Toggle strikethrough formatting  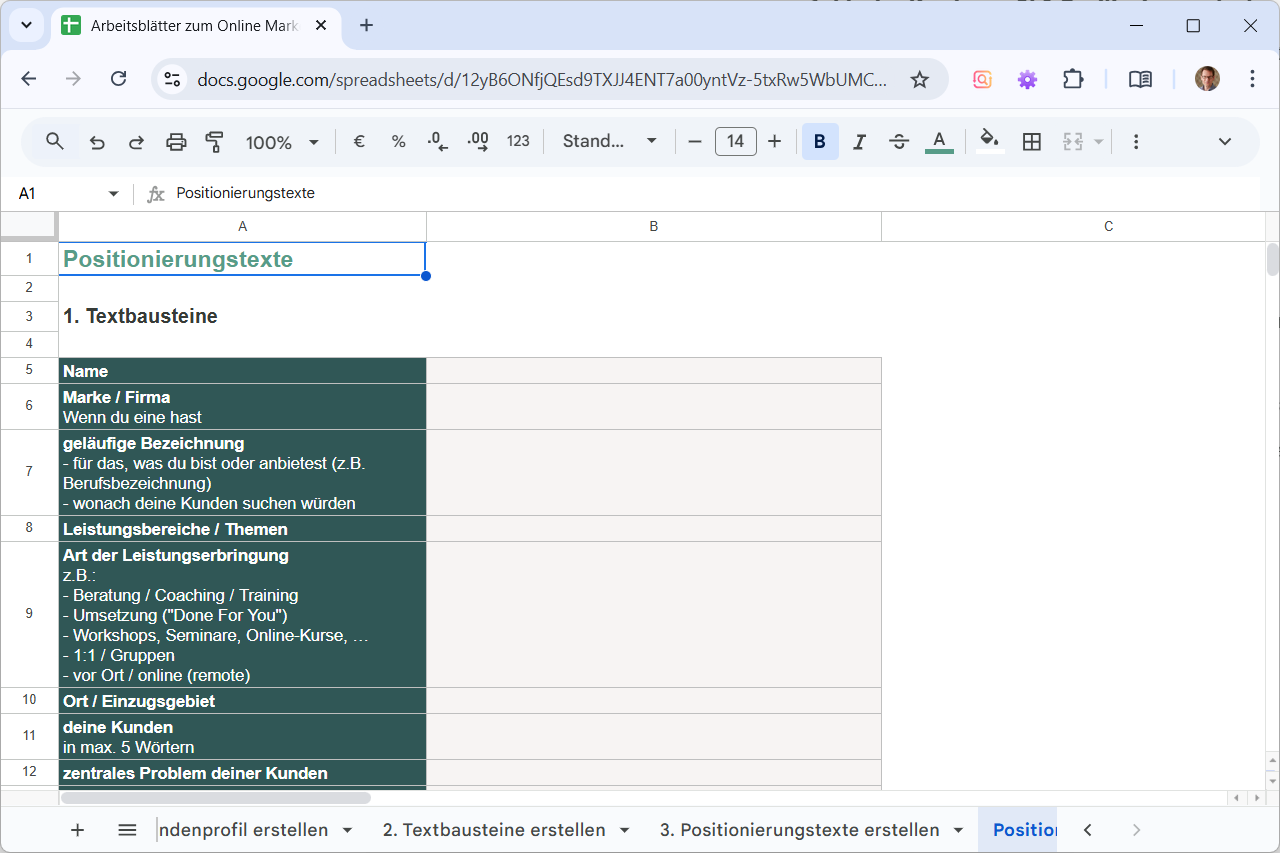pyautogui.click(x=899, y=142)
